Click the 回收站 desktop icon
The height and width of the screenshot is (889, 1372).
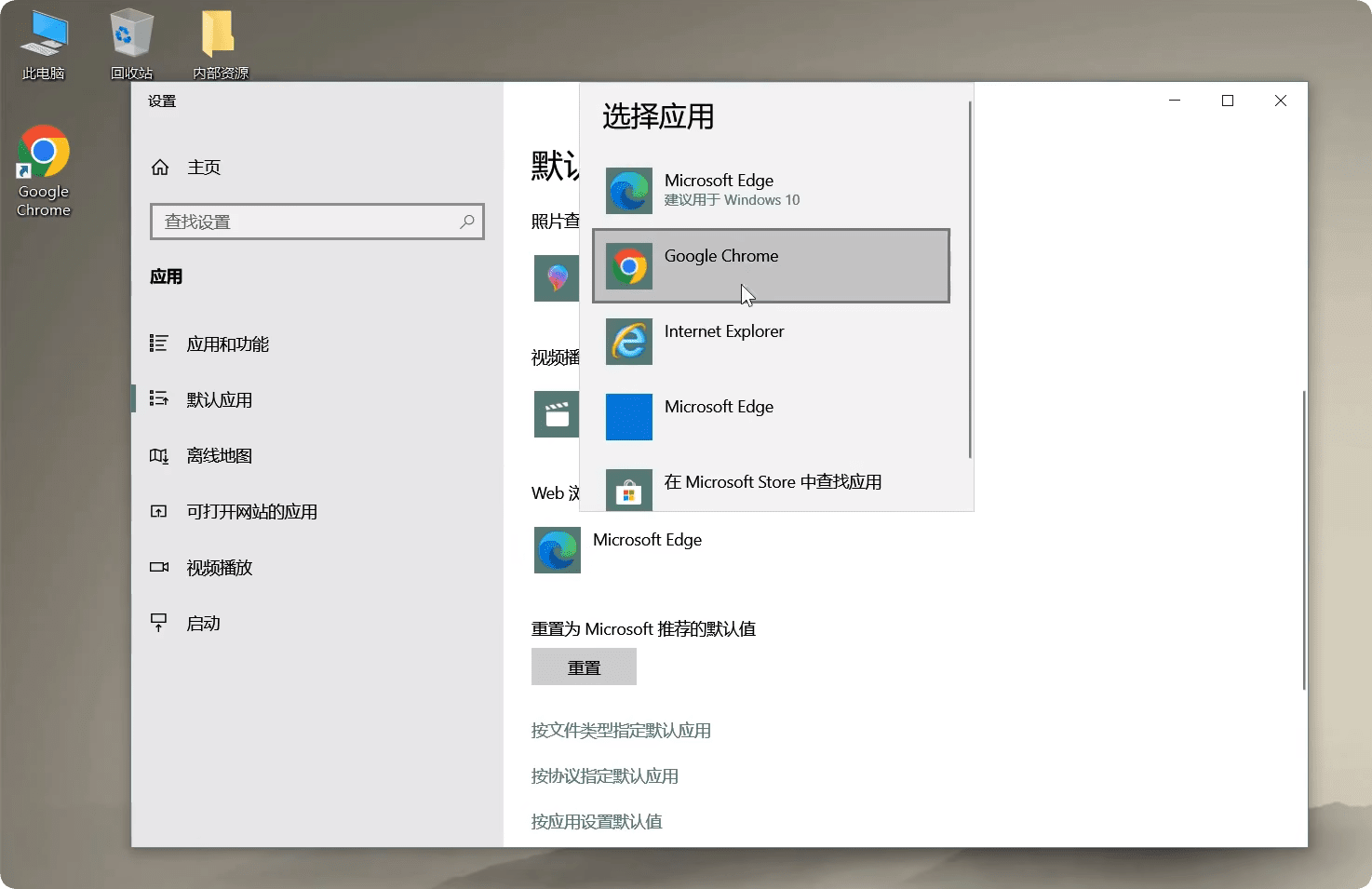pyautogui.click(x=131, y=44)
